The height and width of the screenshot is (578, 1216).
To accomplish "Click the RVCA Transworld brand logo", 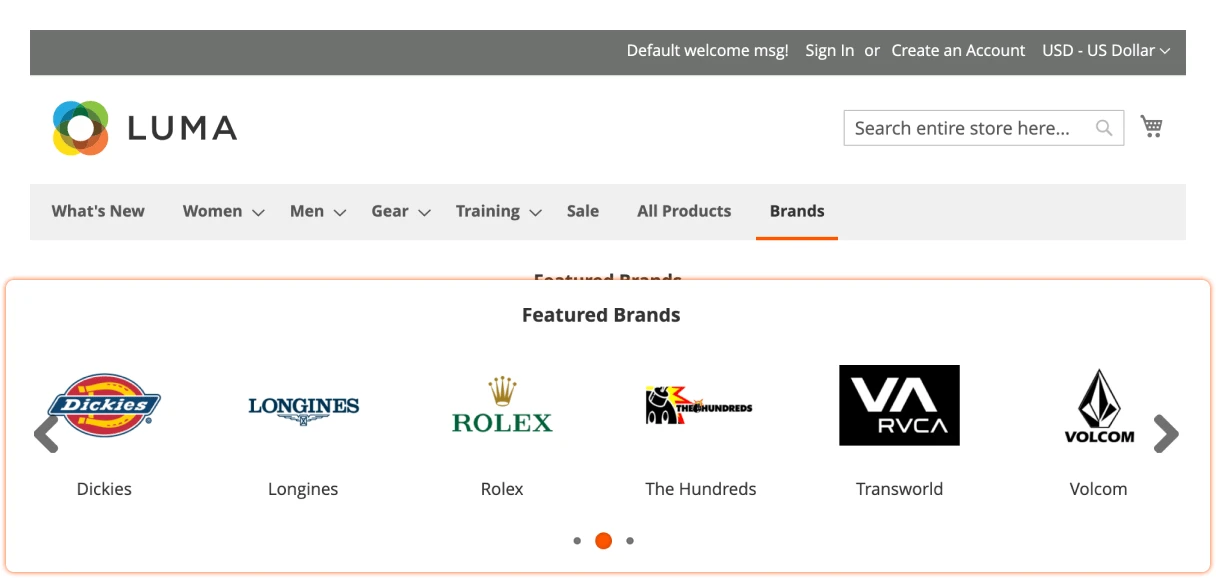I will click(898, 405).
